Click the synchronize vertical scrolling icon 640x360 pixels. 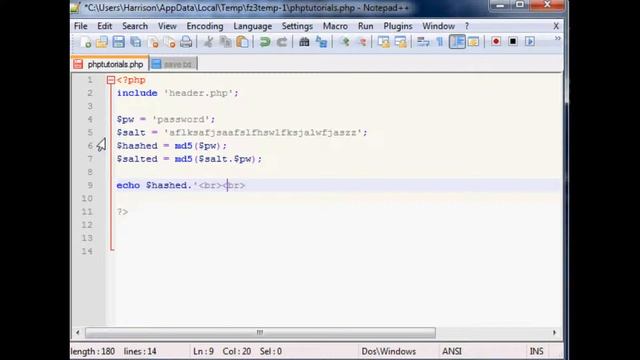383,42
